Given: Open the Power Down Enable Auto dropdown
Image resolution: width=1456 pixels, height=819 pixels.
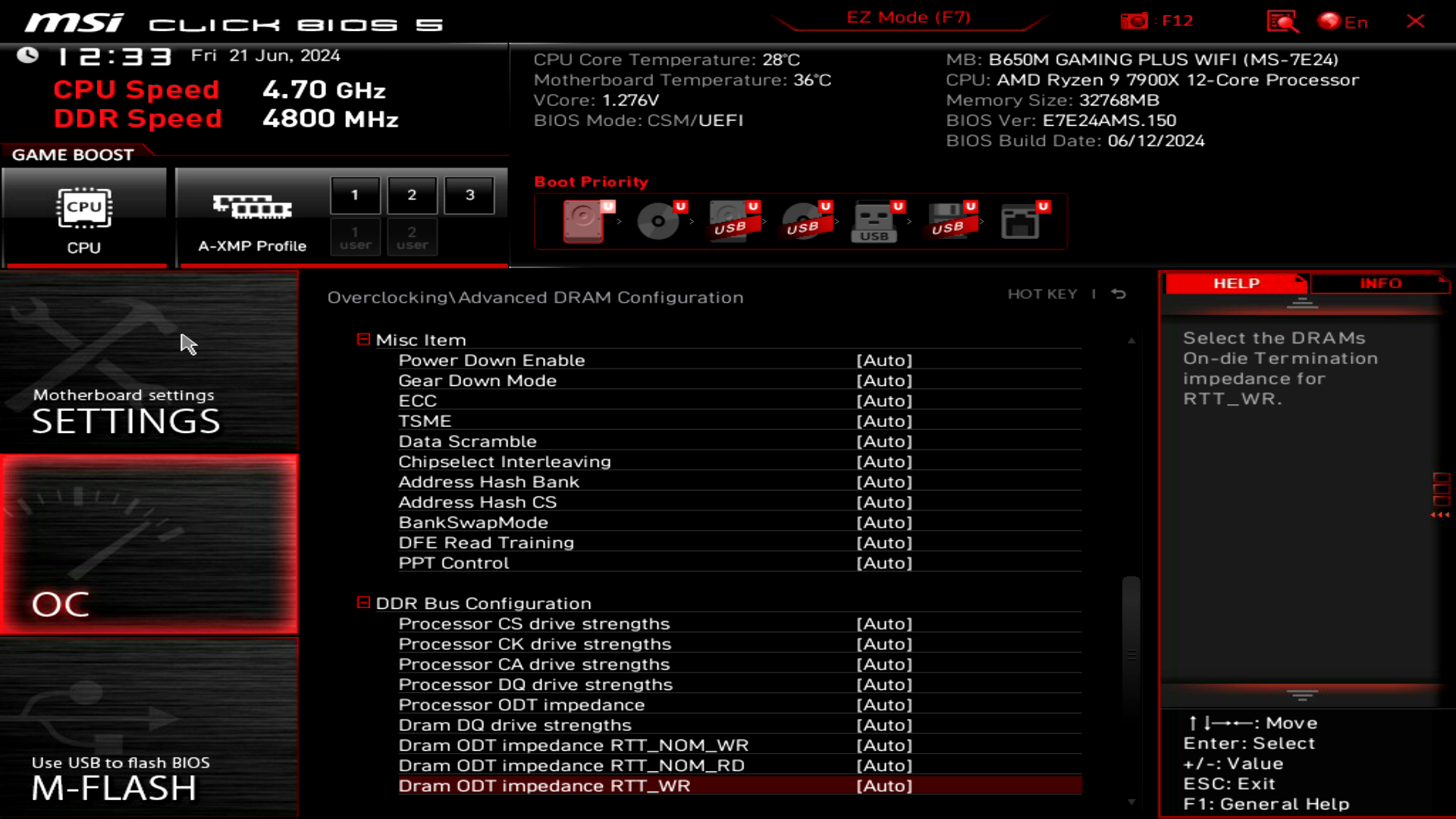Looking at the screenshot, I should click(884, 360).
